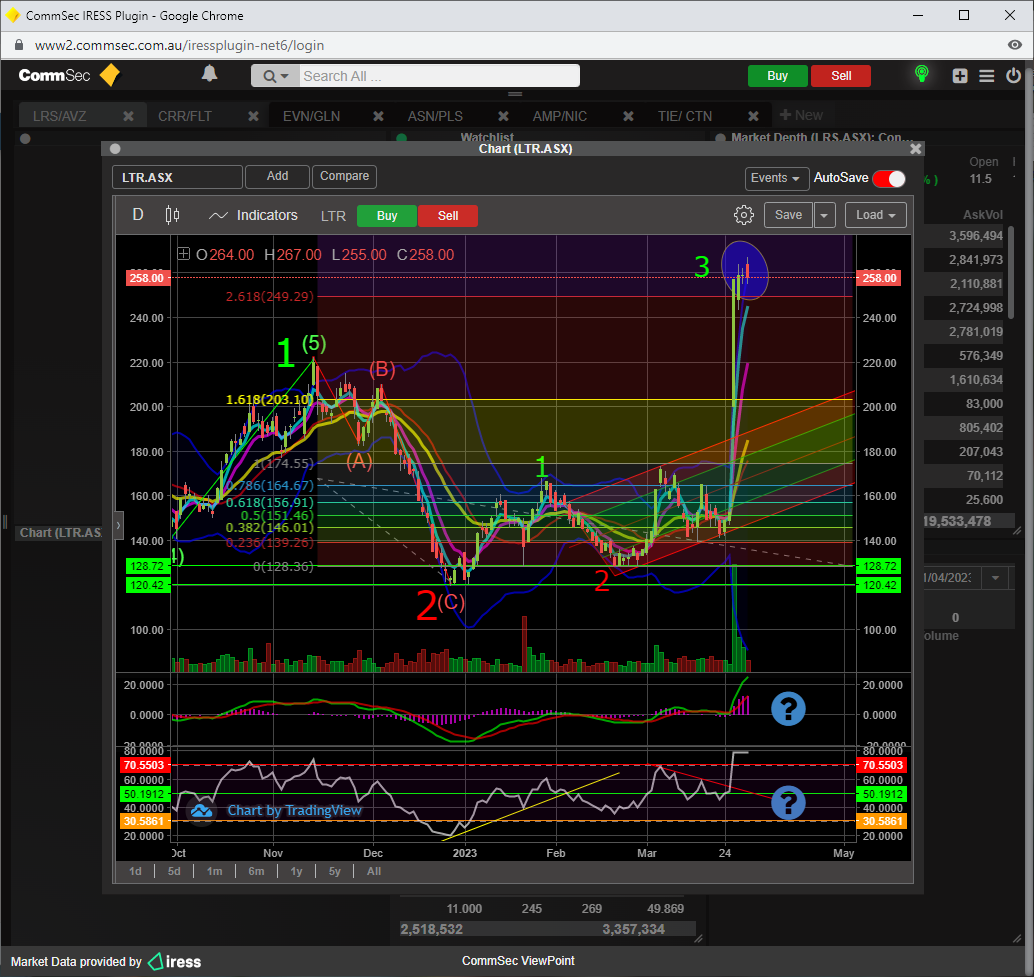Click the notifications bell icon

[209, 74]
